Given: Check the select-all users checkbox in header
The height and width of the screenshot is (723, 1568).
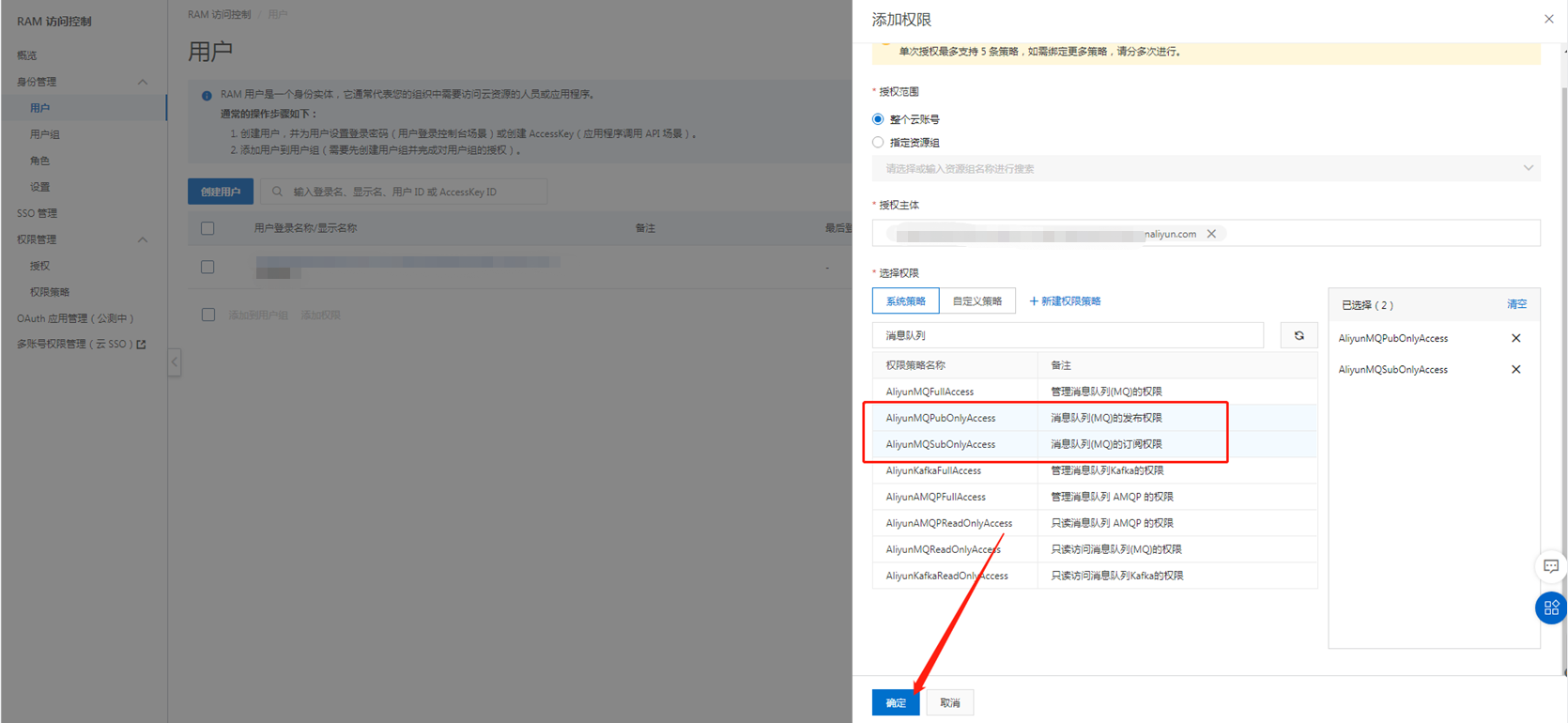Looking at the screenshot, I should 208,228.
